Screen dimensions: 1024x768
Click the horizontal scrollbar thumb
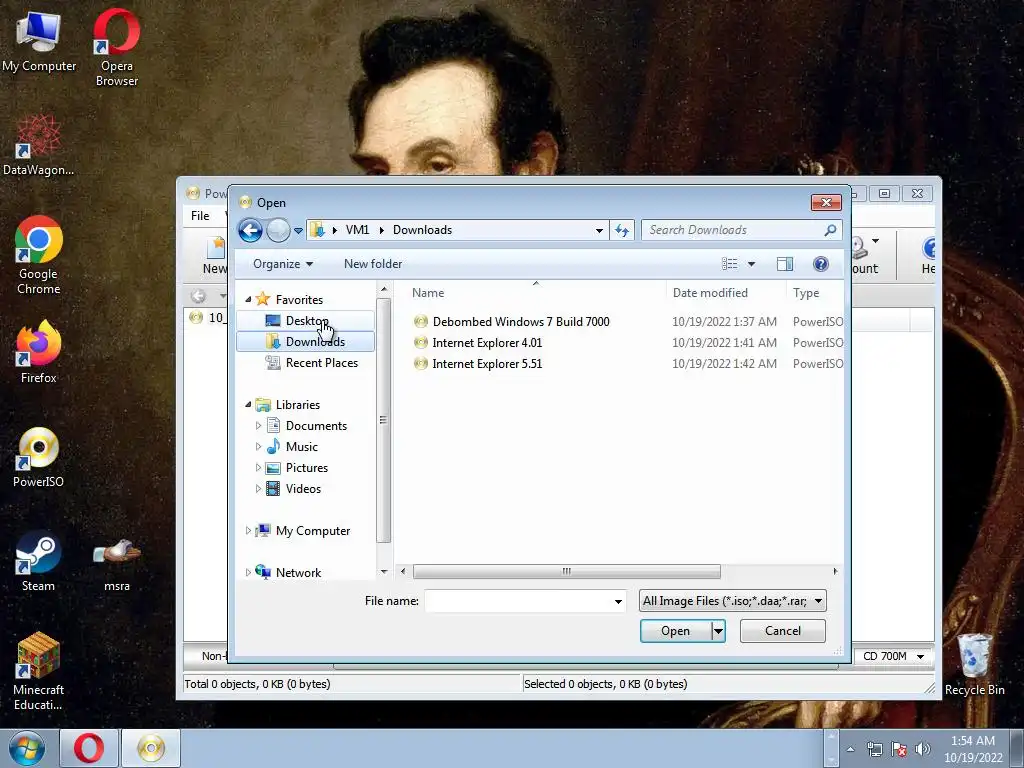[566, 571]
